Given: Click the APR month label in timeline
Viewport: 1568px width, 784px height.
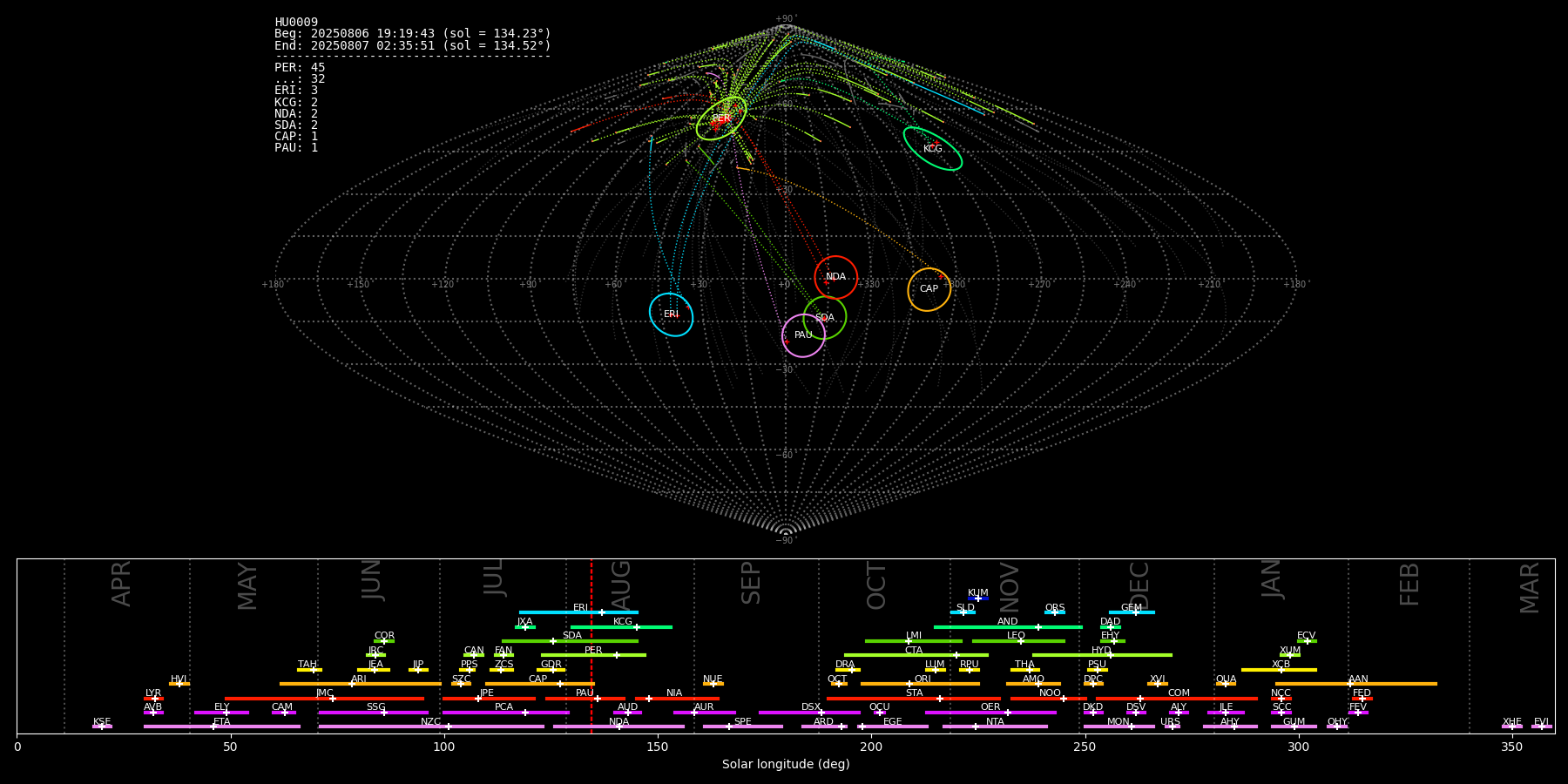Looking at the screenshot, I should coord(121,585).
